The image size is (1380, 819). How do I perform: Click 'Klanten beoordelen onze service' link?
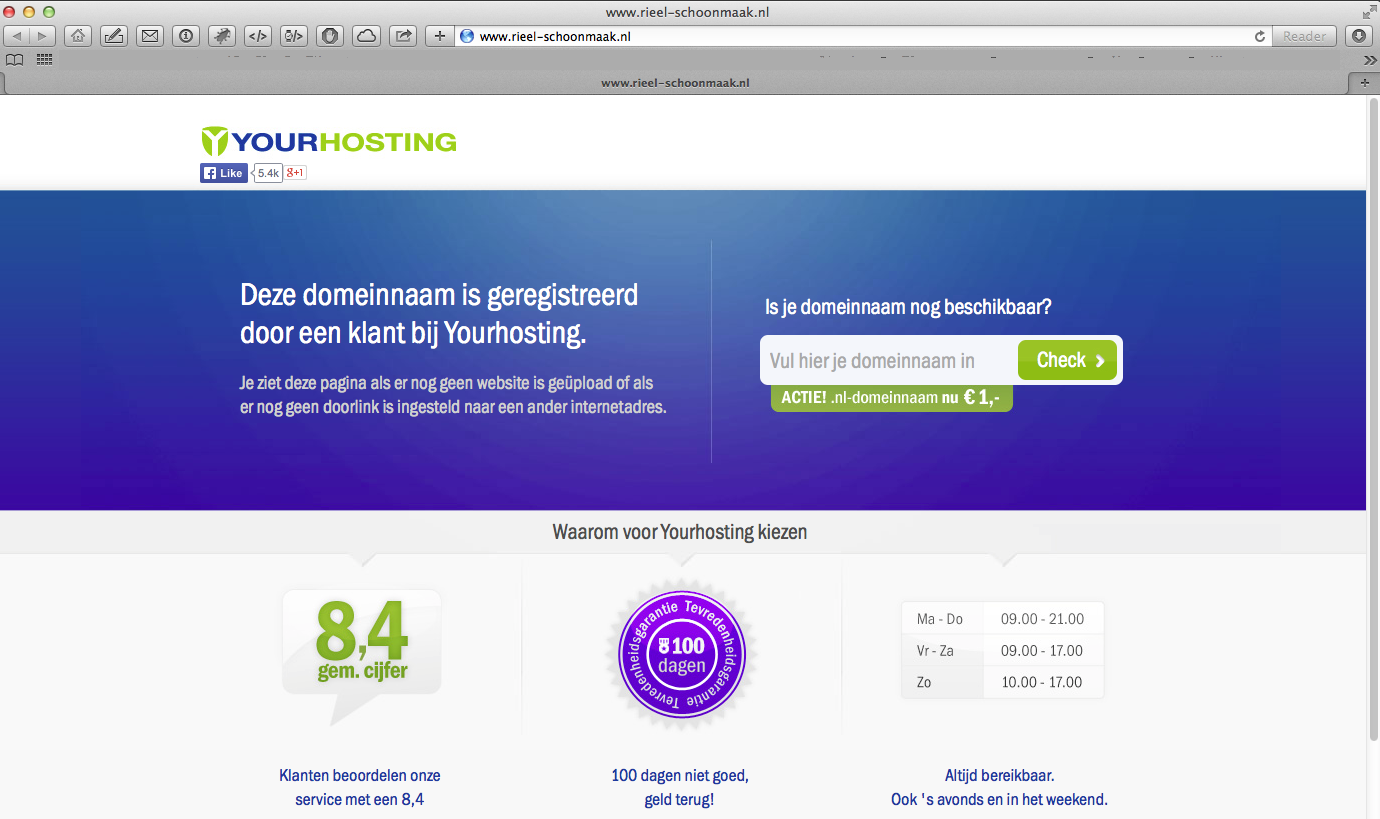[360, 787]
